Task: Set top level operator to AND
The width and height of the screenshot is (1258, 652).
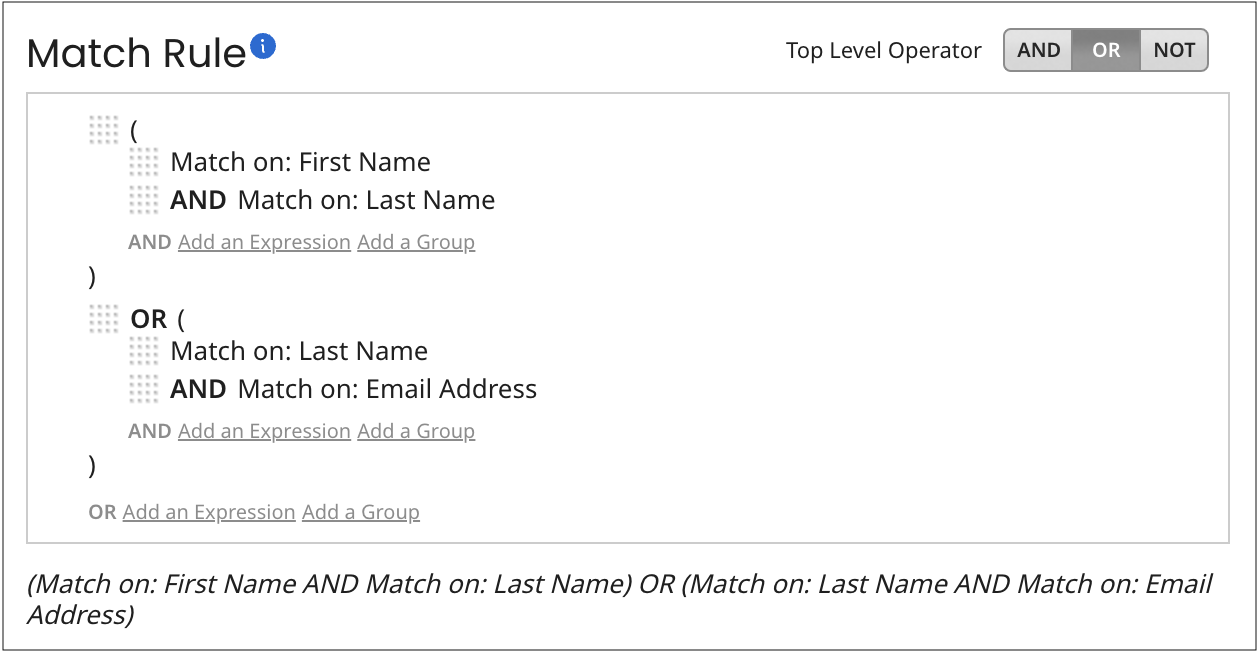Action: coord(1038,50)
